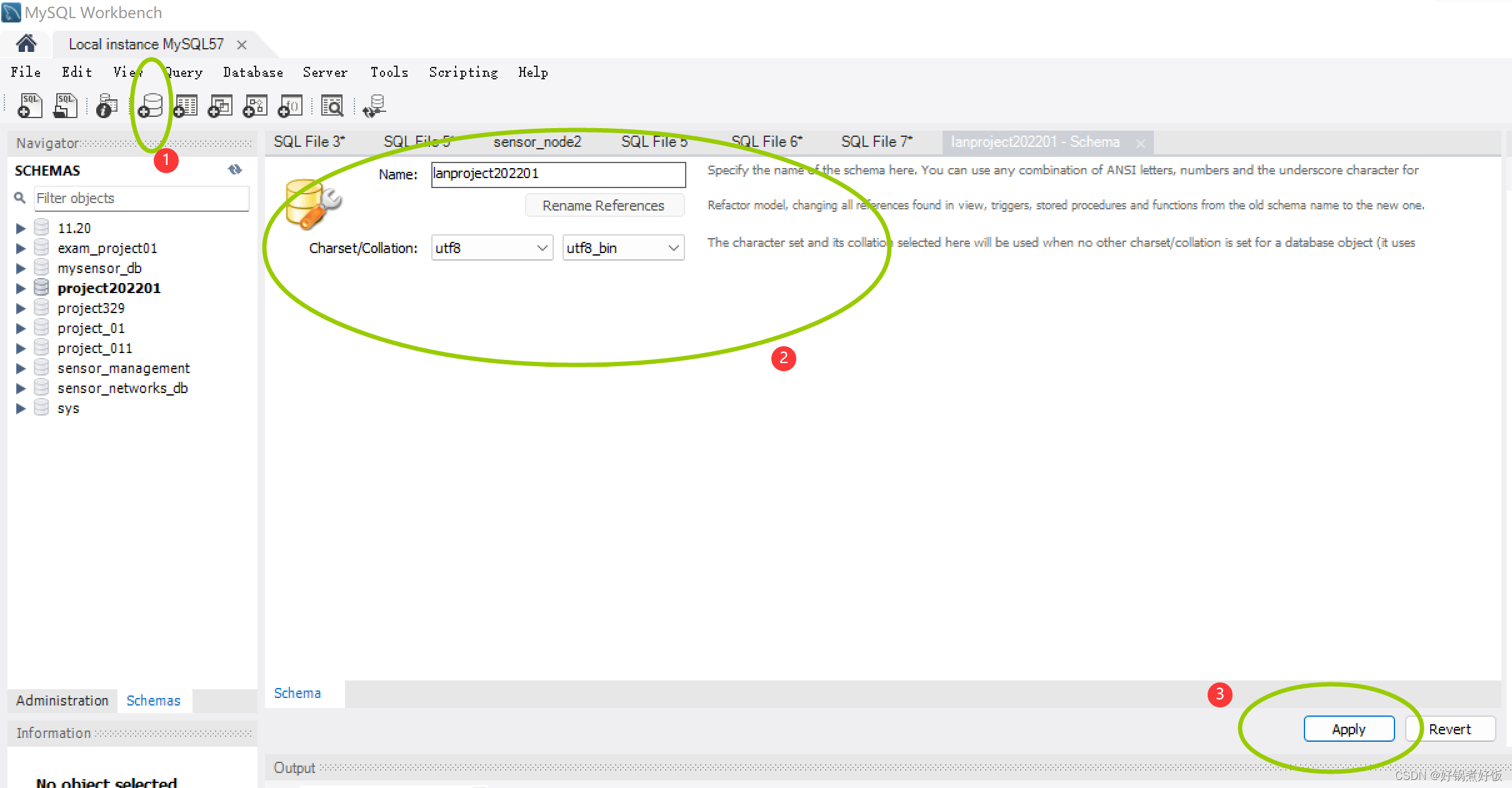The height and width of the screenshot is (788, 1512).
Task: Reconnect to DBMS toolbar icon
Action: click(x=374, y=106)
